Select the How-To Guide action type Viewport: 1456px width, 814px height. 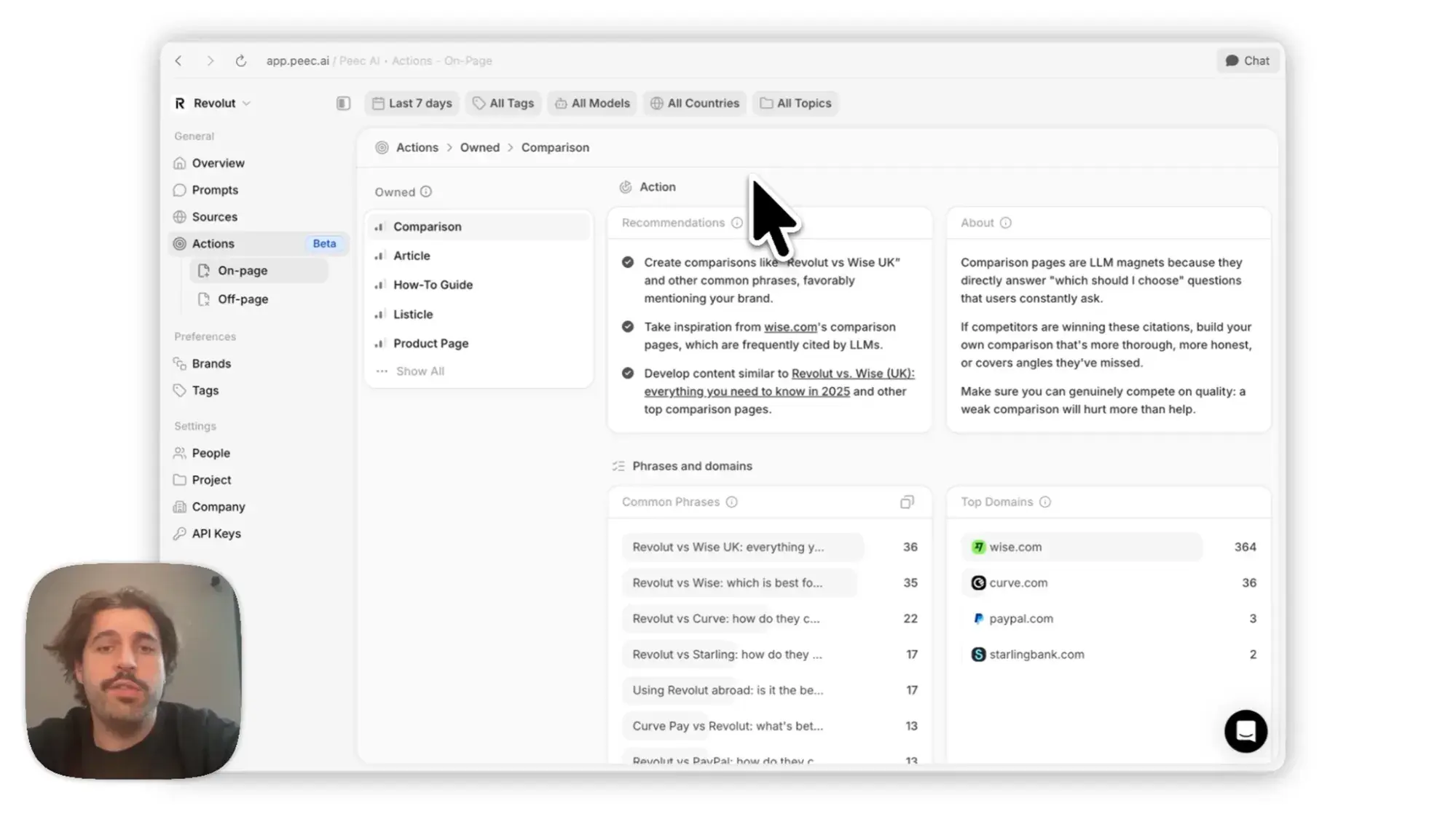pyautogui.click(x=479, y=285)
